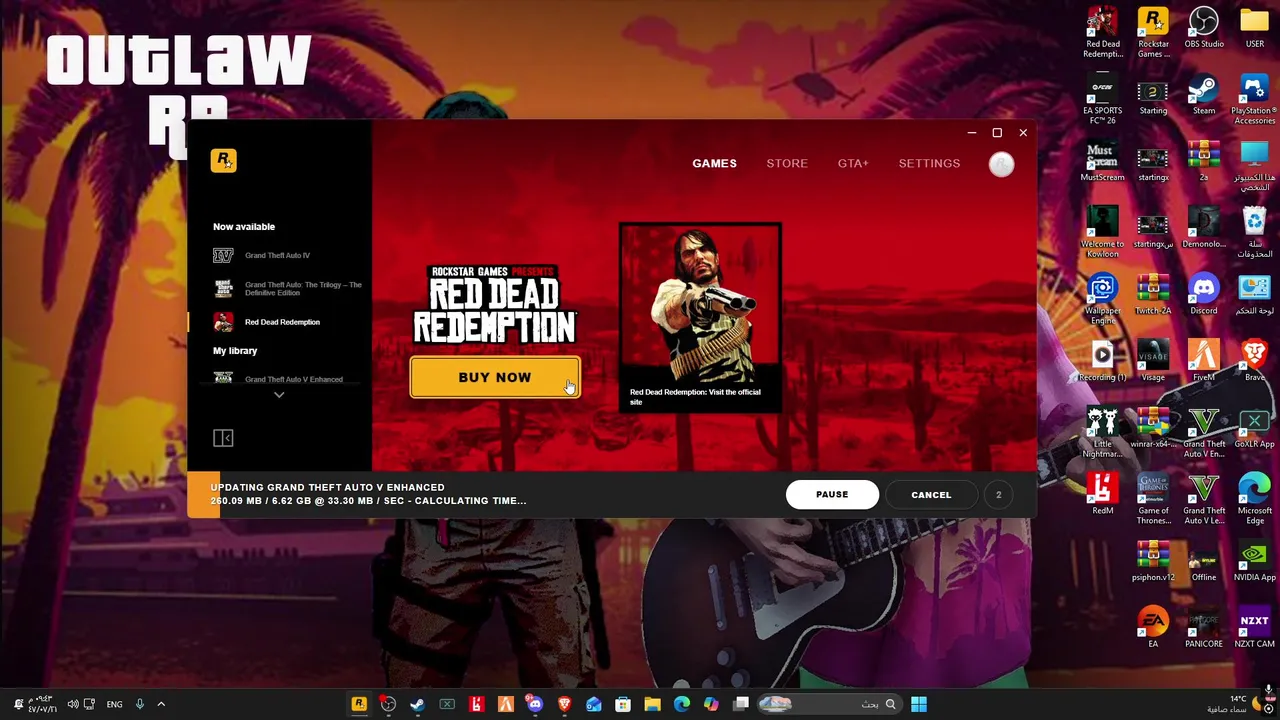Open the profile avatar menu
This screenshot has height=720, width=1280.
pos(1001,164)
